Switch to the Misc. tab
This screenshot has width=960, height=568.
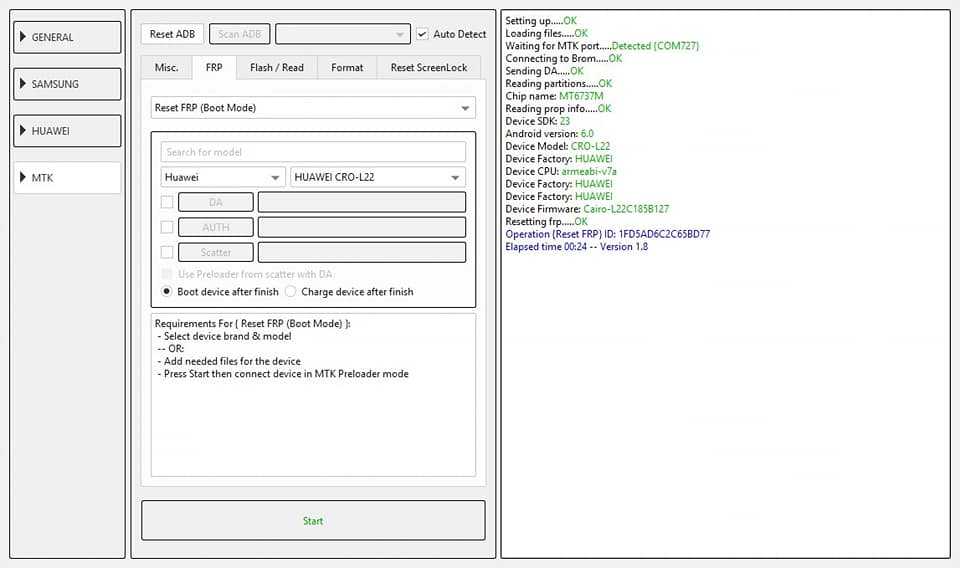click(x=167, y=67)
